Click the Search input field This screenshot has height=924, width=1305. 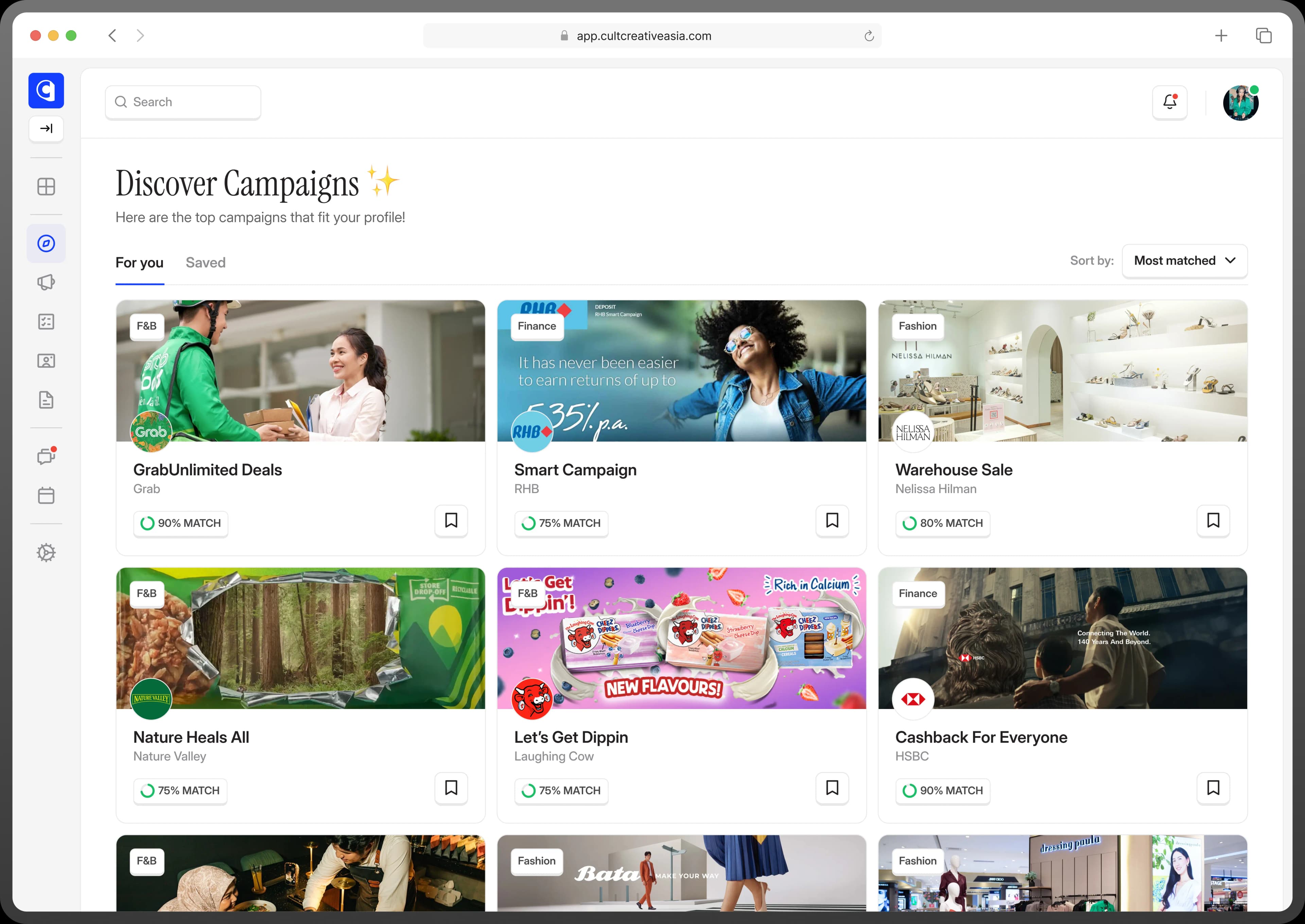click(x=183, y=102)
